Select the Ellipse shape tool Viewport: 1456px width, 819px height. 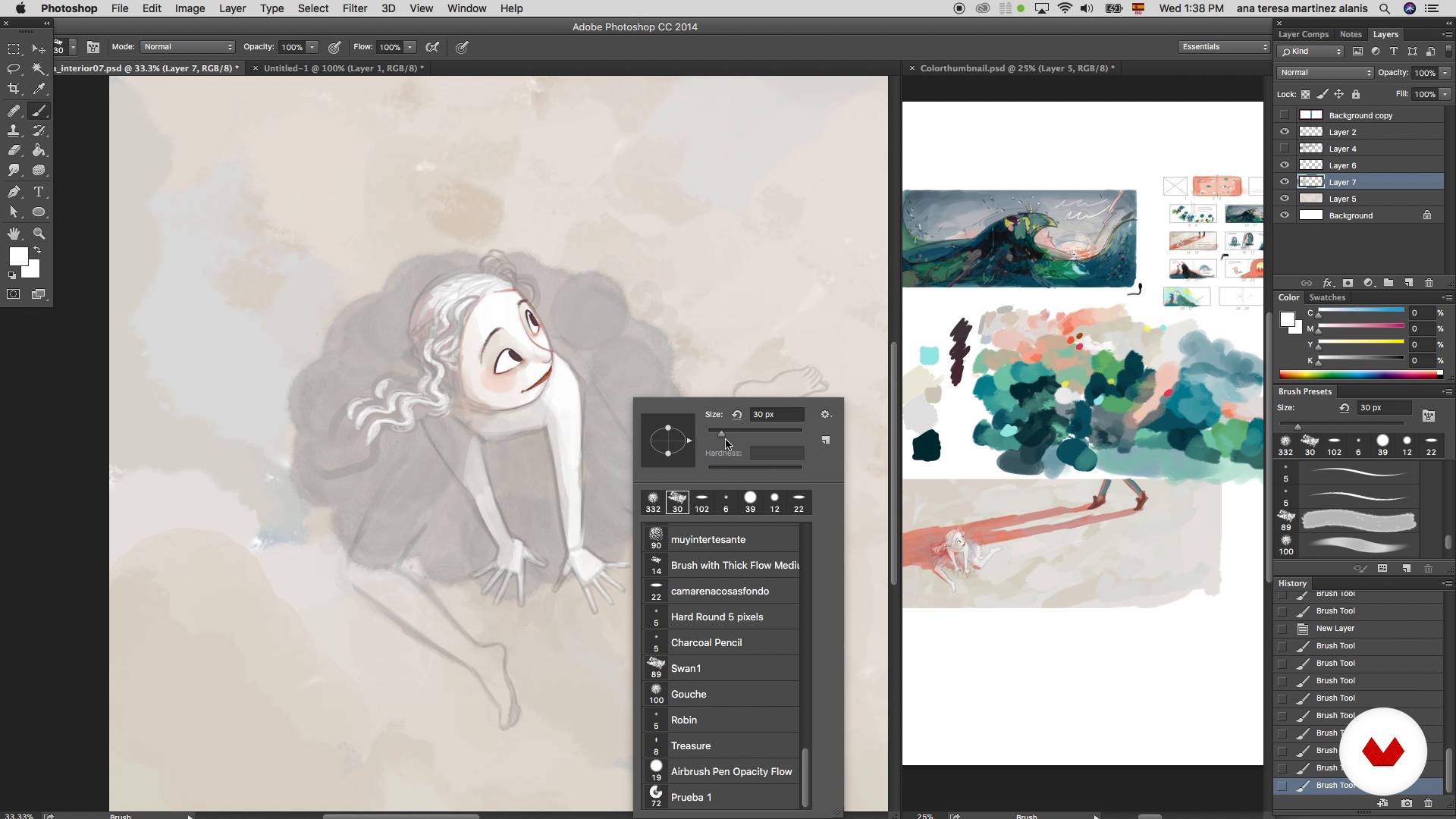point(39,212)
